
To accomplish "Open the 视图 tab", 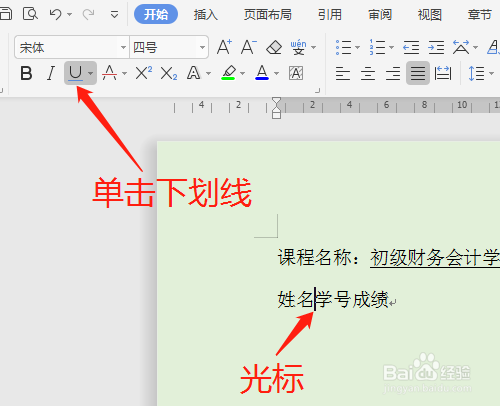I will [x=430, y=15].
